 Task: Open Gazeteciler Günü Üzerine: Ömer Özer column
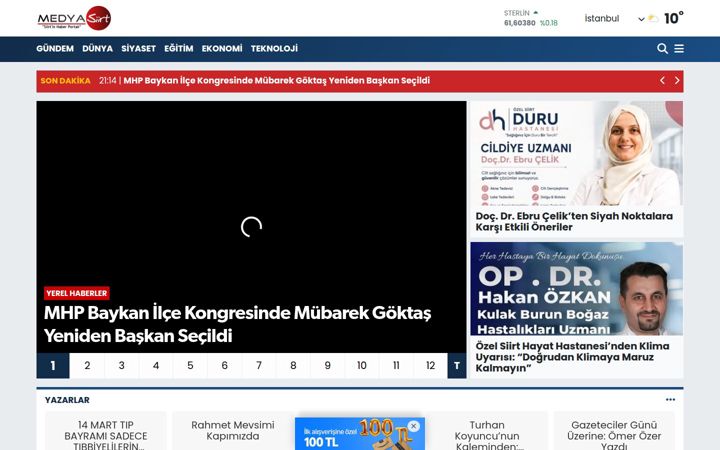point(614,435)
